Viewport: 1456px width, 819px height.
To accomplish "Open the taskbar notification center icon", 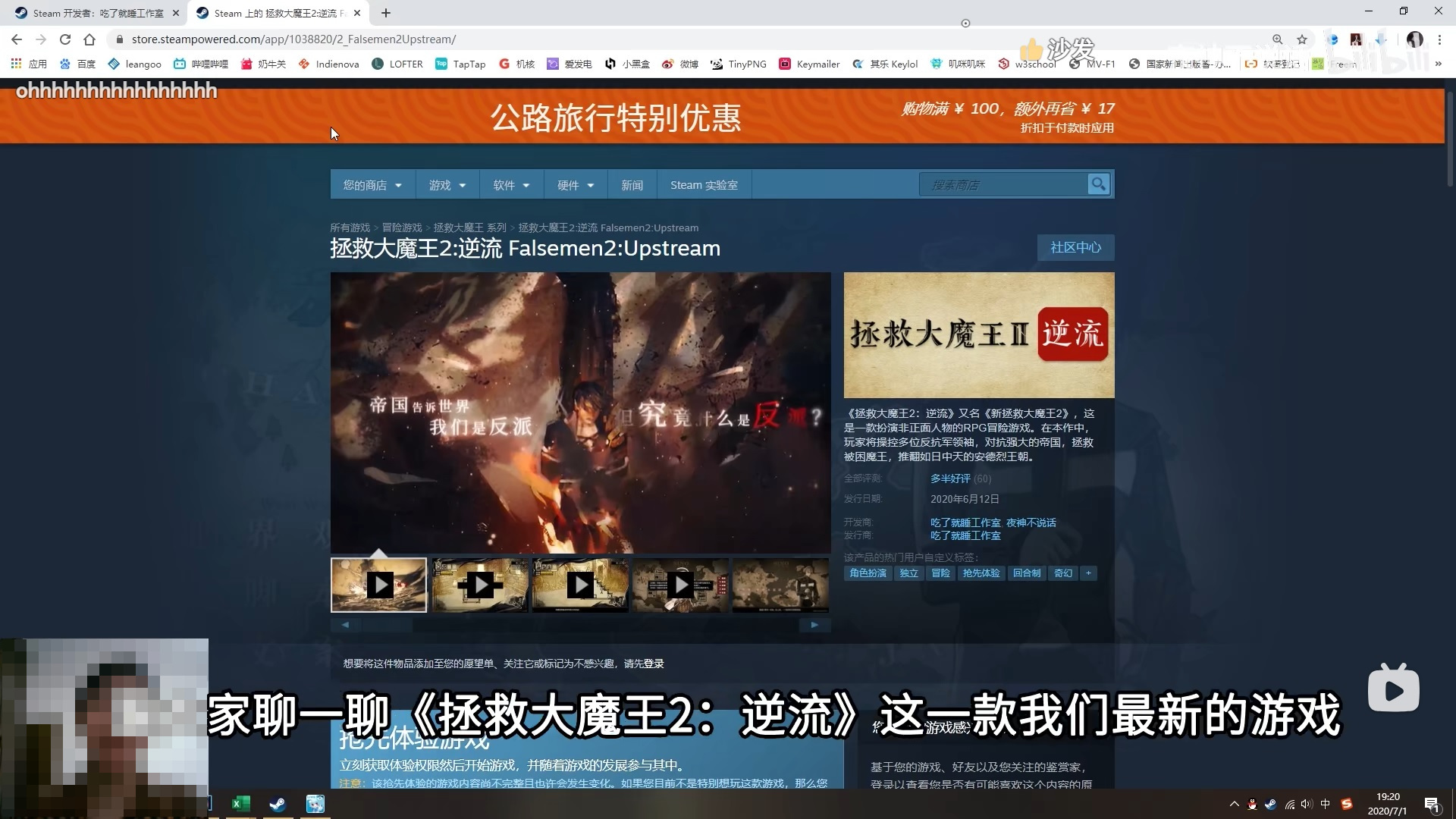I will pyautogui.click(x=1432, y=805).
